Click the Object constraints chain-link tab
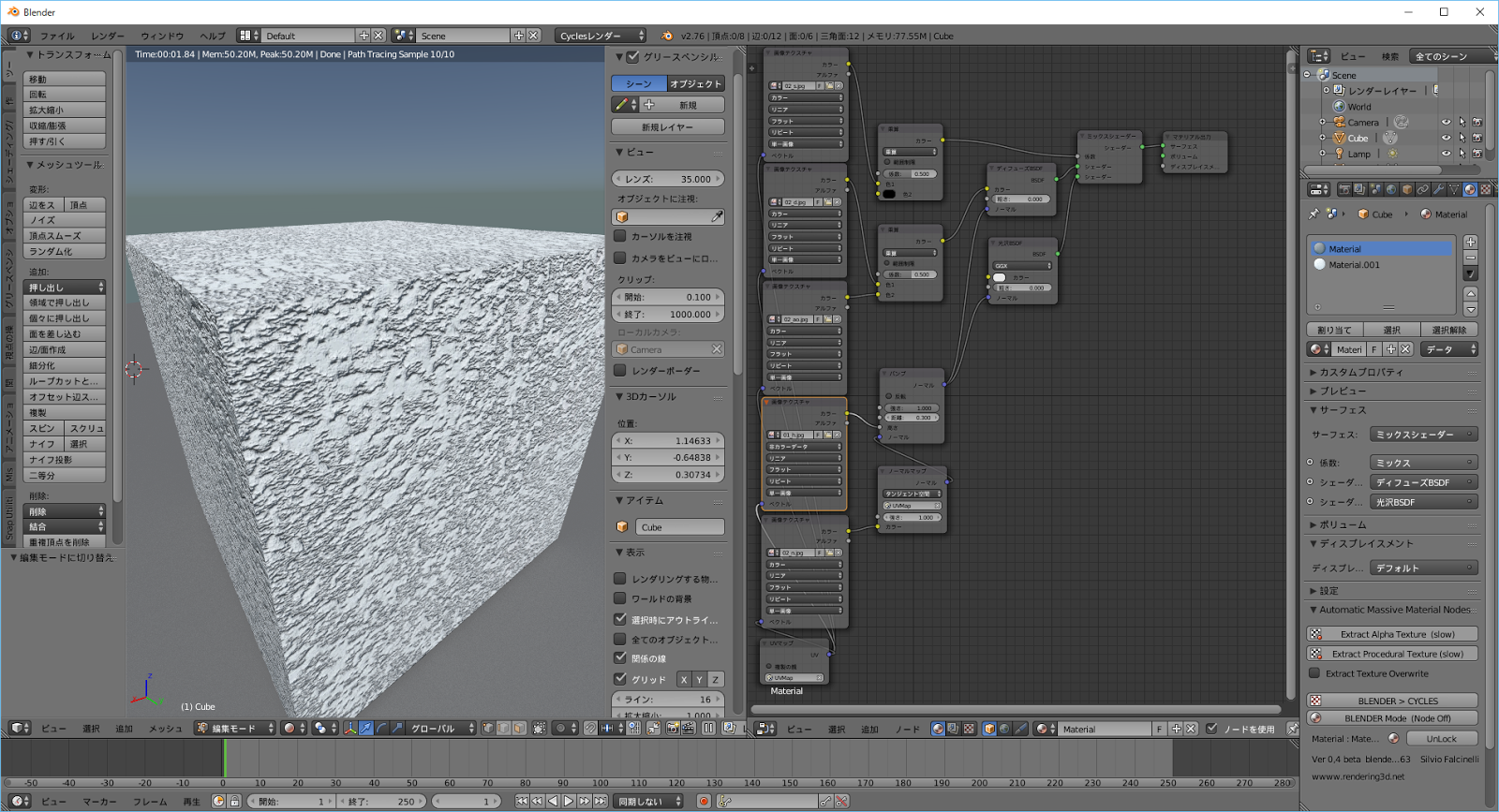The width and height of the screenshot is (1499, 812). (x=1422, y=189)
